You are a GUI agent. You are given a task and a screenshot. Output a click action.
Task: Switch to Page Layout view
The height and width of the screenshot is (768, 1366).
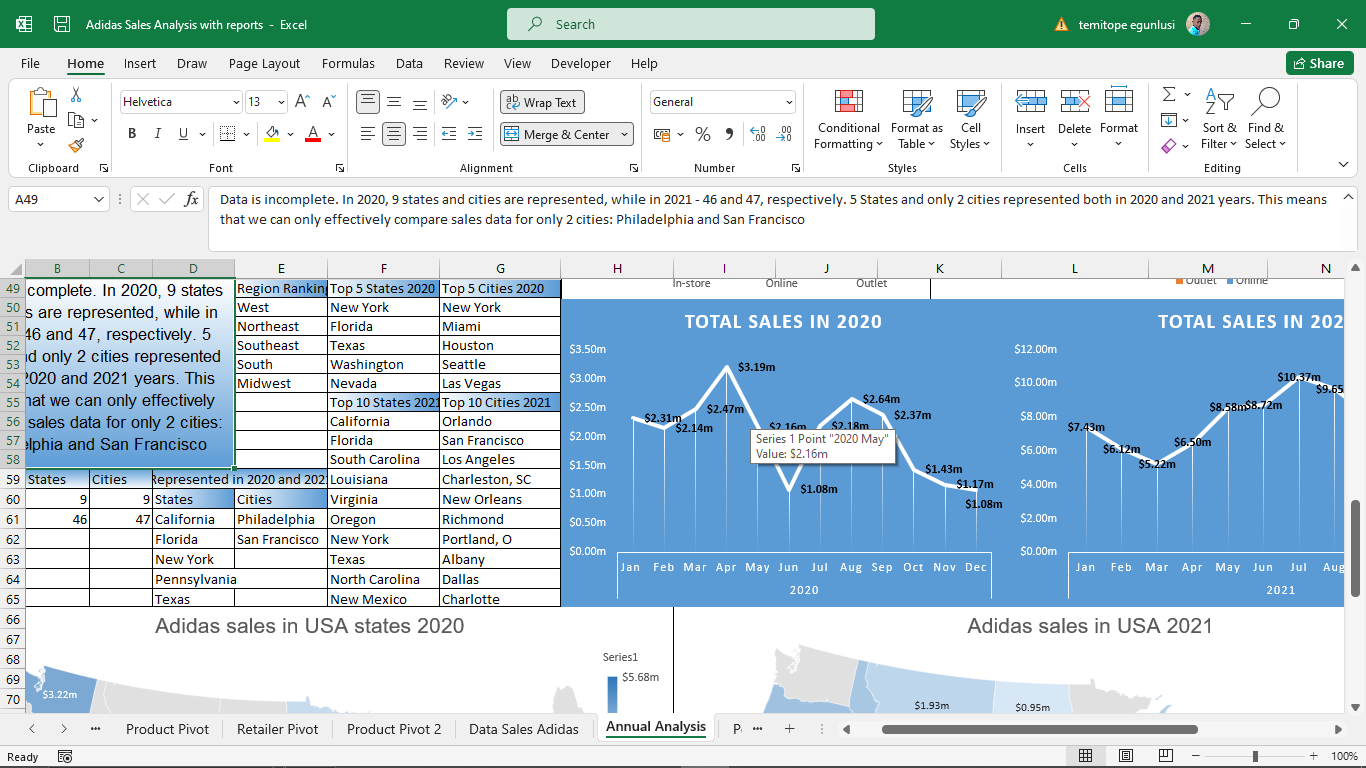(x=1126, y=756)
